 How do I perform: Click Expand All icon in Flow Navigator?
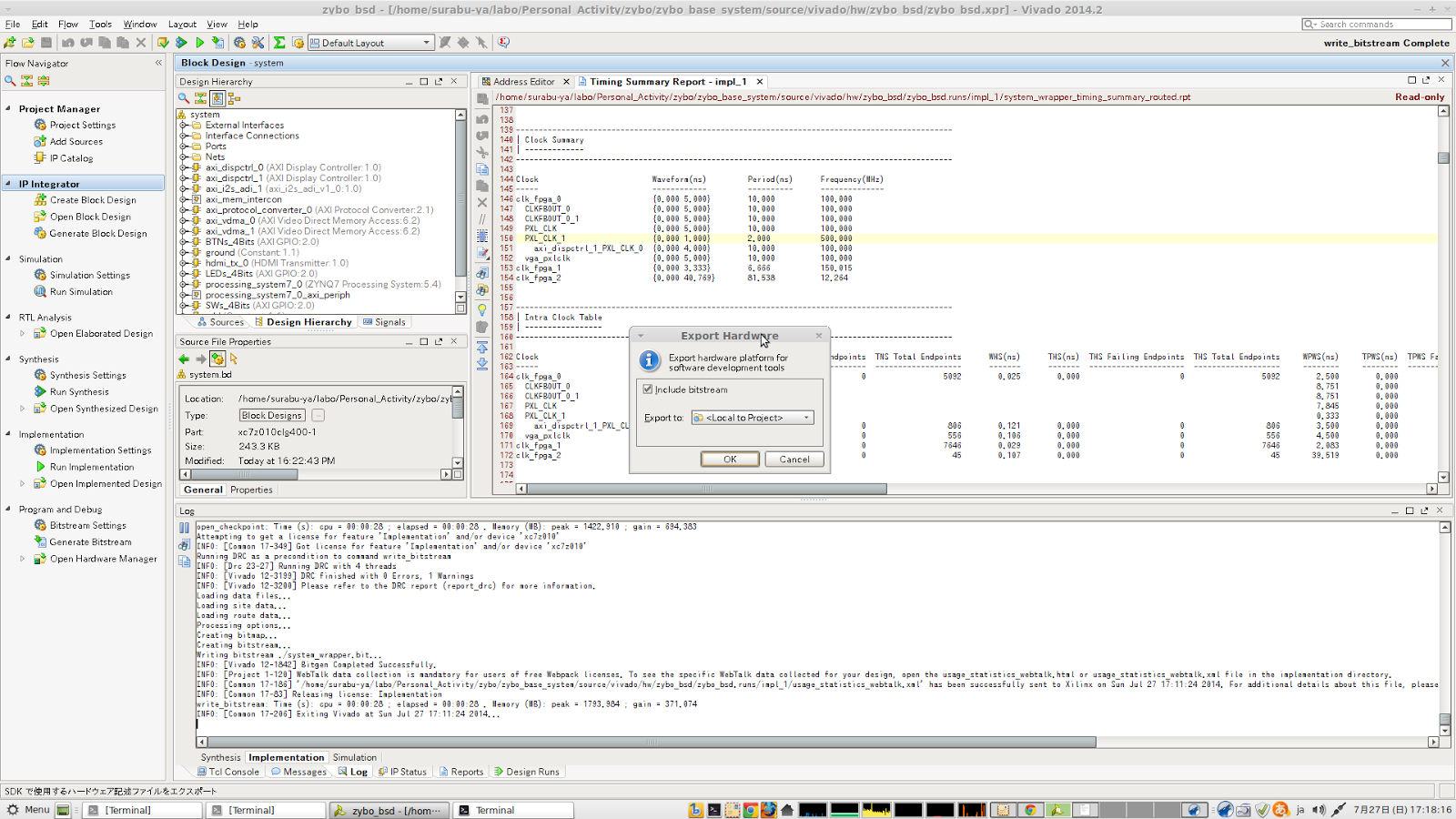coord(43,80)
